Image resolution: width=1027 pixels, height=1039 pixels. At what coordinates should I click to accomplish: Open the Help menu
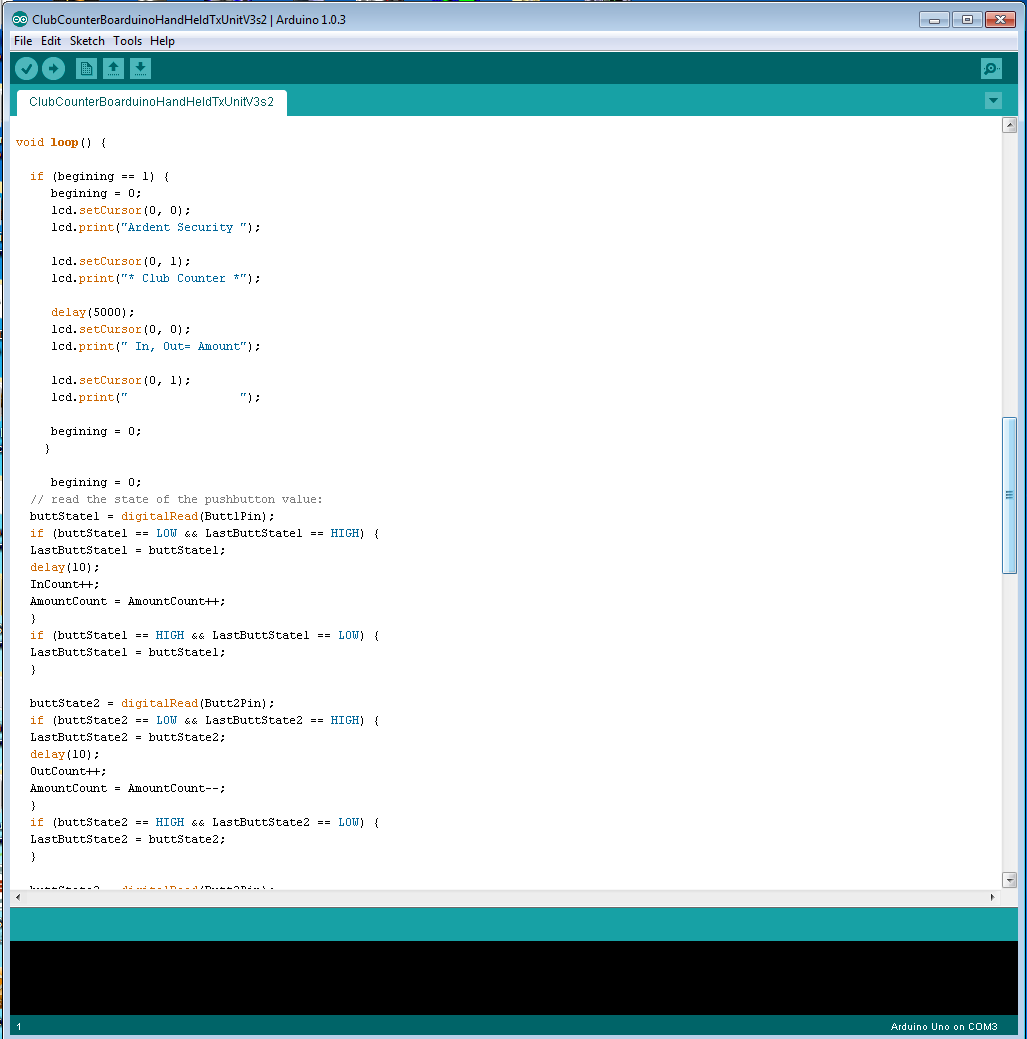162,41
